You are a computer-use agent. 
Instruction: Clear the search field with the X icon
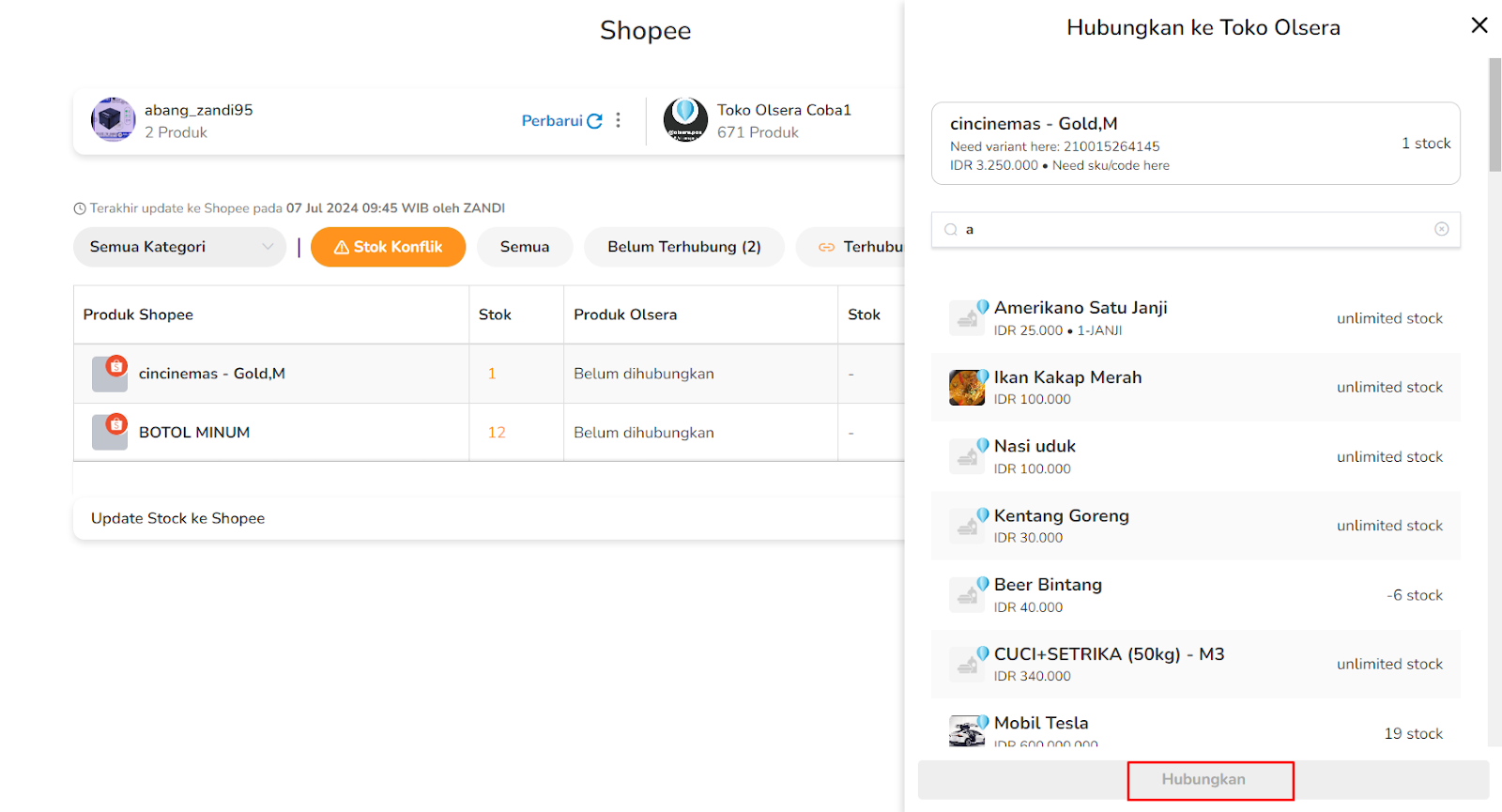coord(1442,229)
